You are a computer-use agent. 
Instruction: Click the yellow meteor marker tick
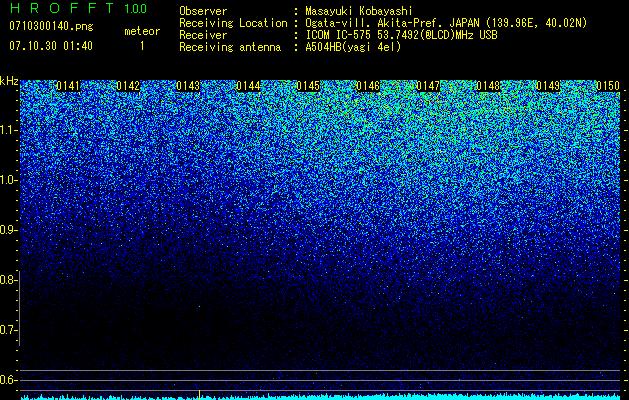click(199, 394)
